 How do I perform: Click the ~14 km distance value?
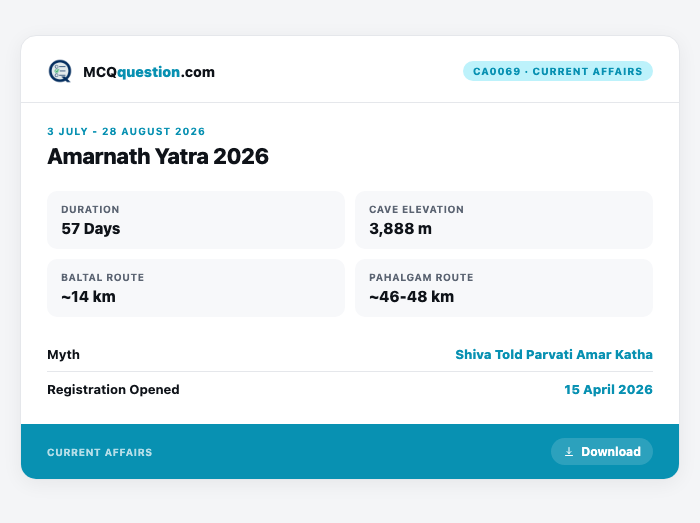88,297
